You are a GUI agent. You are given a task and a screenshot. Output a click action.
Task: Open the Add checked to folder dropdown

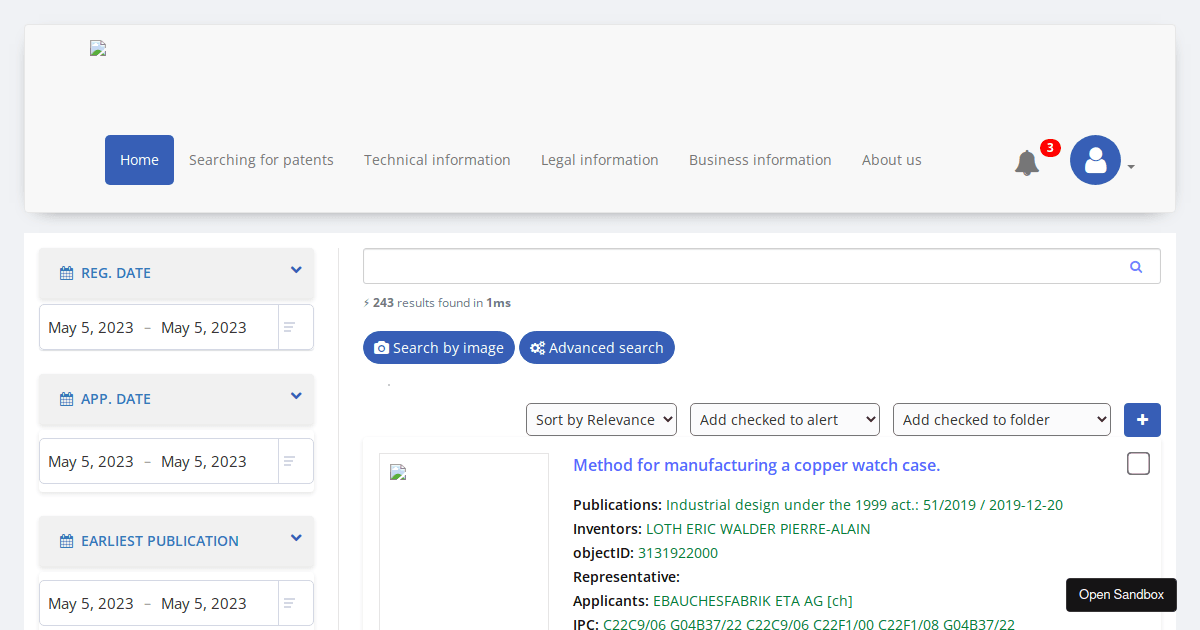pyautogui.click(x=1001, y=419)
